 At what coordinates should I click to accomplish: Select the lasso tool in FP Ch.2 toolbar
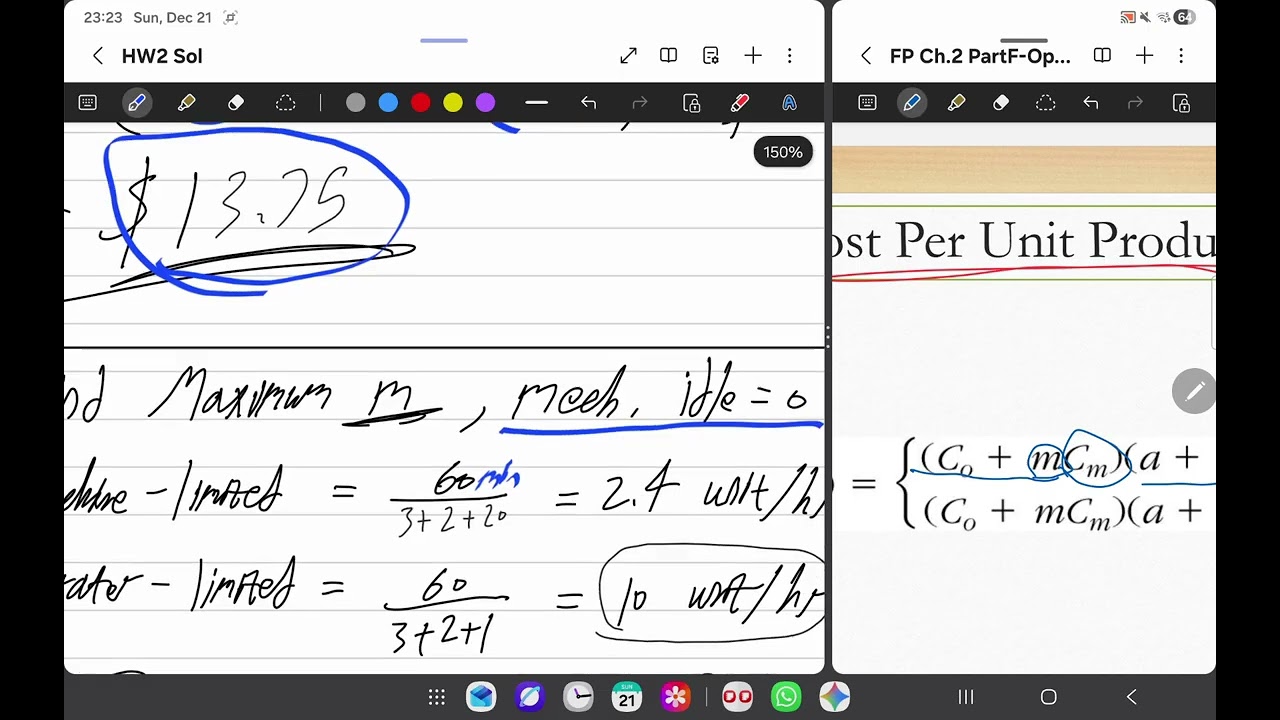tap(1046, 103)
